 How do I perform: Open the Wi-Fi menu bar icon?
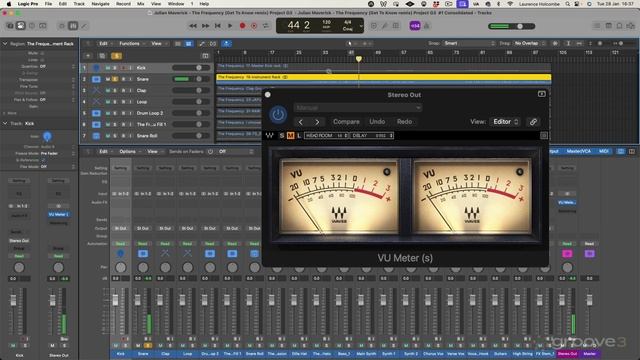pyautogui.click(x=510, y=4)
